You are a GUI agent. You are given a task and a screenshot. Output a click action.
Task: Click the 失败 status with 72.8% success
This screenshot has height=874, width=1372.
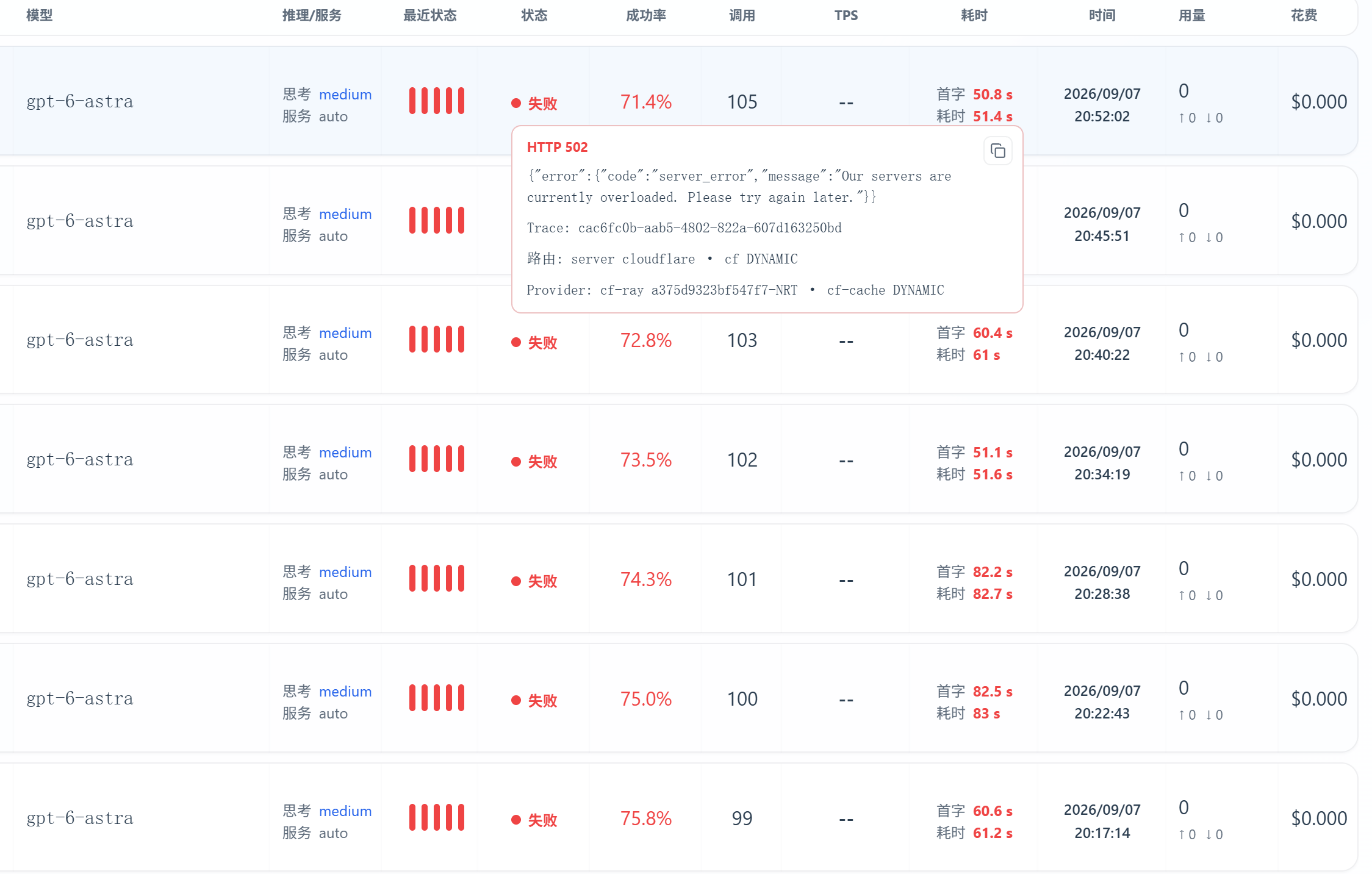coord(534,343)
